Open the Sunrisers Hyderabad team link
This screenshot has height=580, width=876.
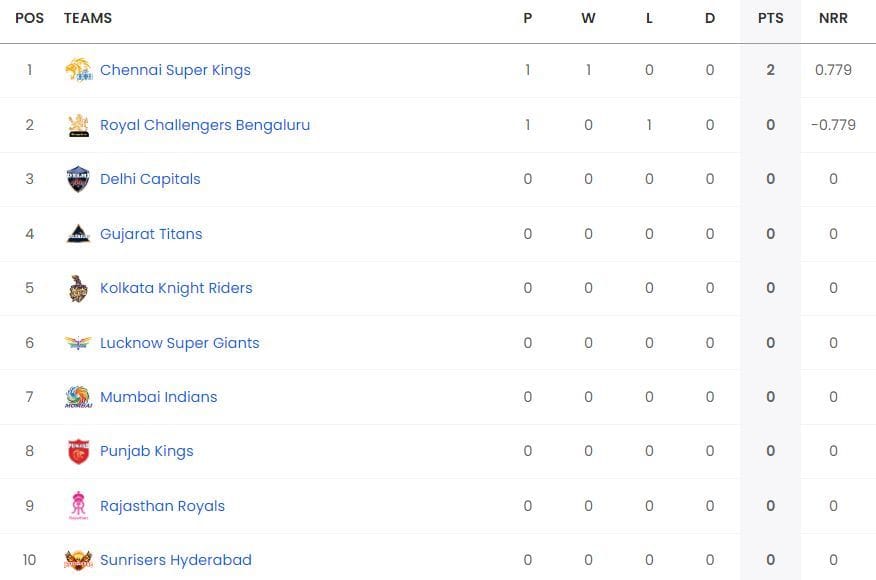coord(176,559)
